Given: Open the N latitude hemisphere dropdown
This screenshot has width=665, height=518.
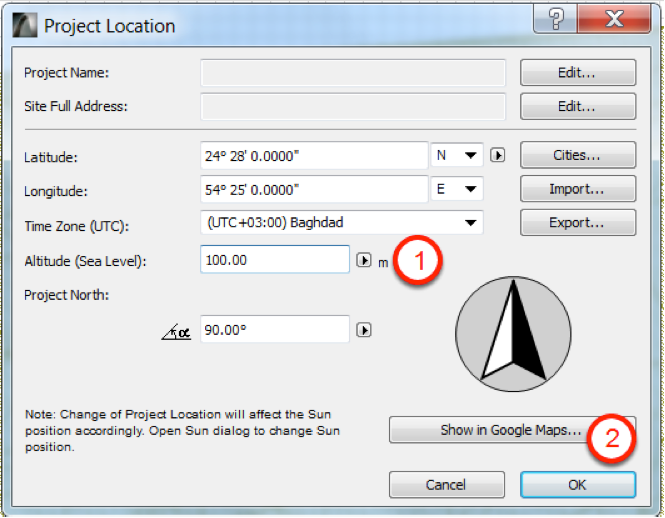Looking at the screenshot, I should 457,156.
